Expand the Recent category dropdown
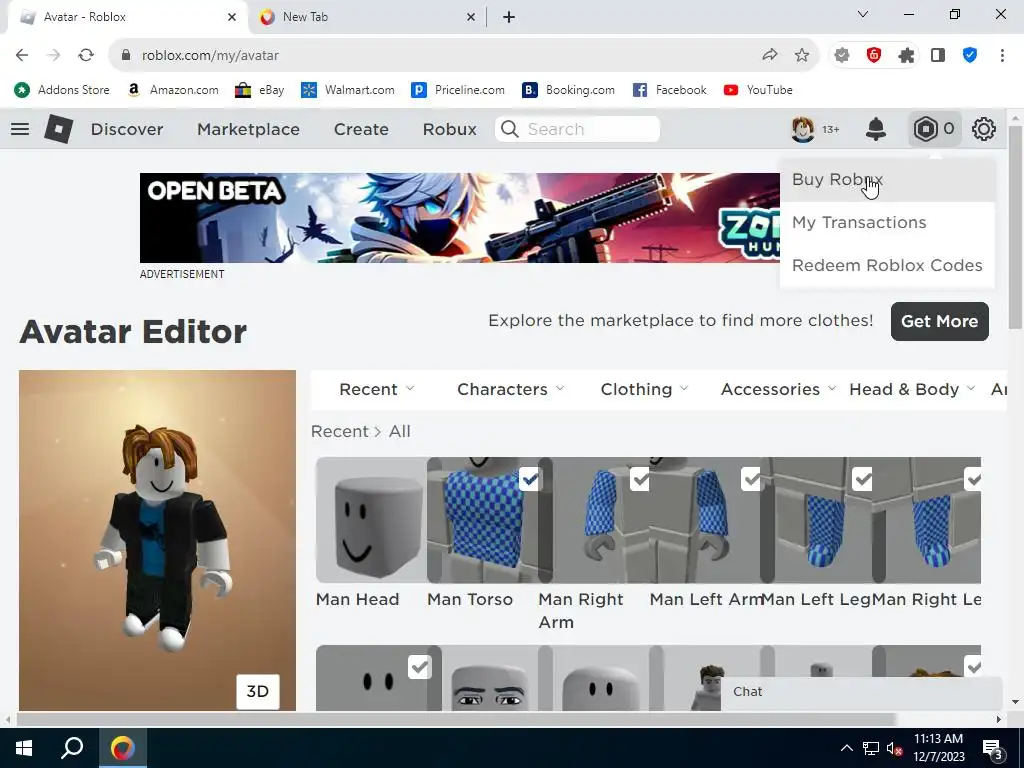 click(377, 389)
